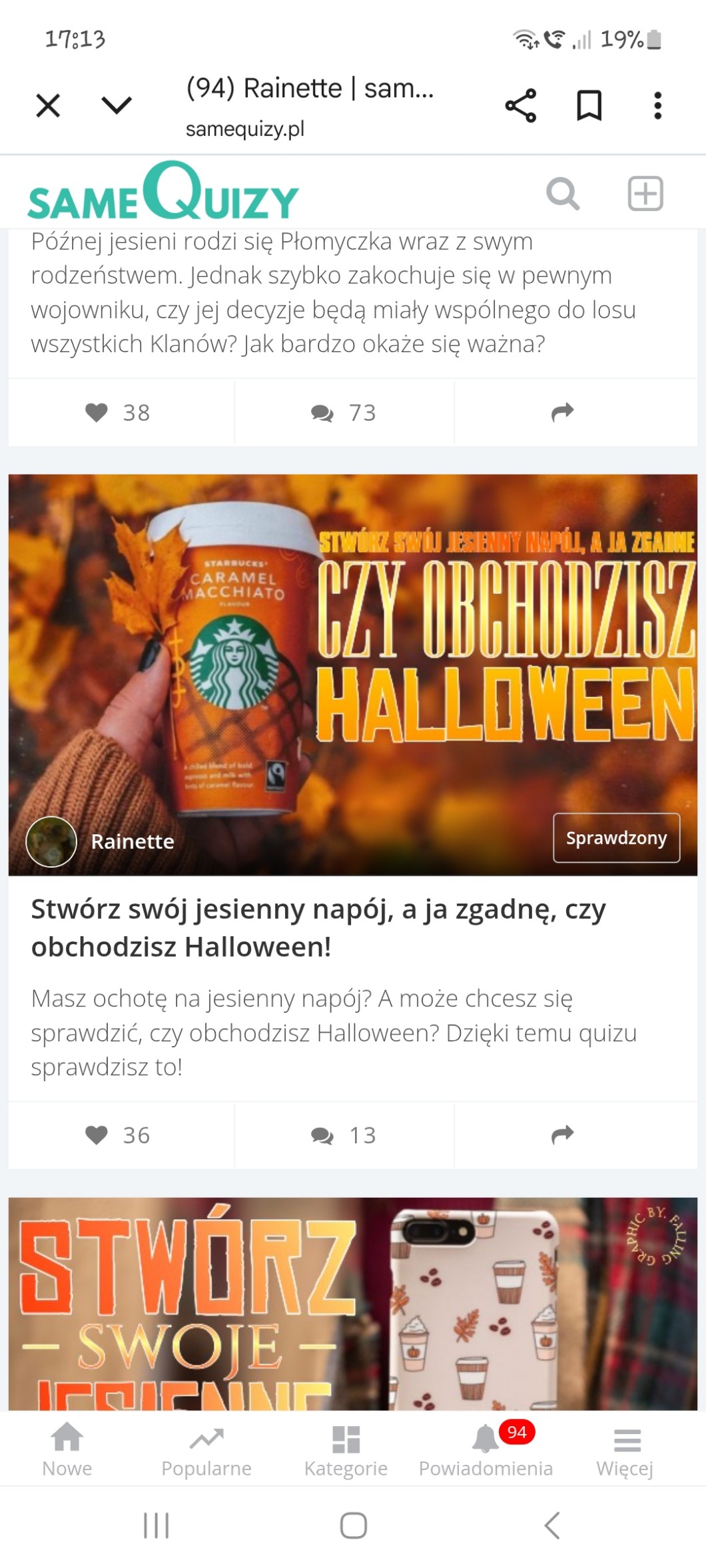Open the browser three-dot menu
Screen dimensions: 706x1568
pyautogui.click(x=658, y=105)
